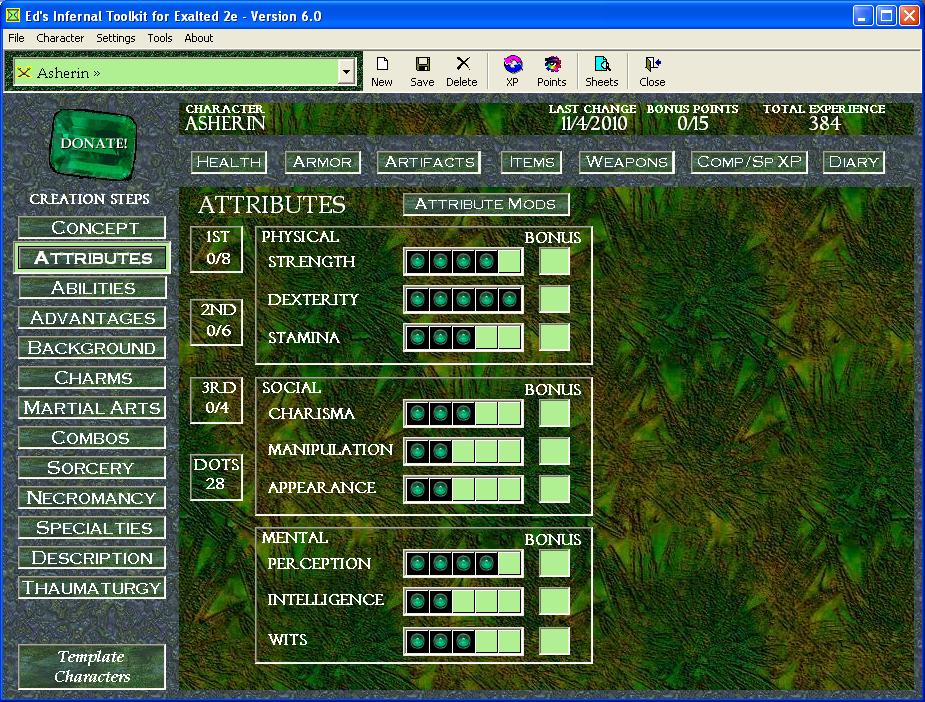The width and height of the screenshot is (925, 702).
Task: Open the Diary button
Action: coord(854,162)
